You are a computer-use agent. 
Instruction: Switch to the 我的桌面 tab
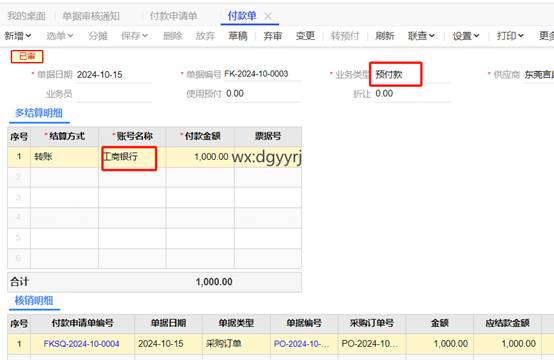point(26,16)
